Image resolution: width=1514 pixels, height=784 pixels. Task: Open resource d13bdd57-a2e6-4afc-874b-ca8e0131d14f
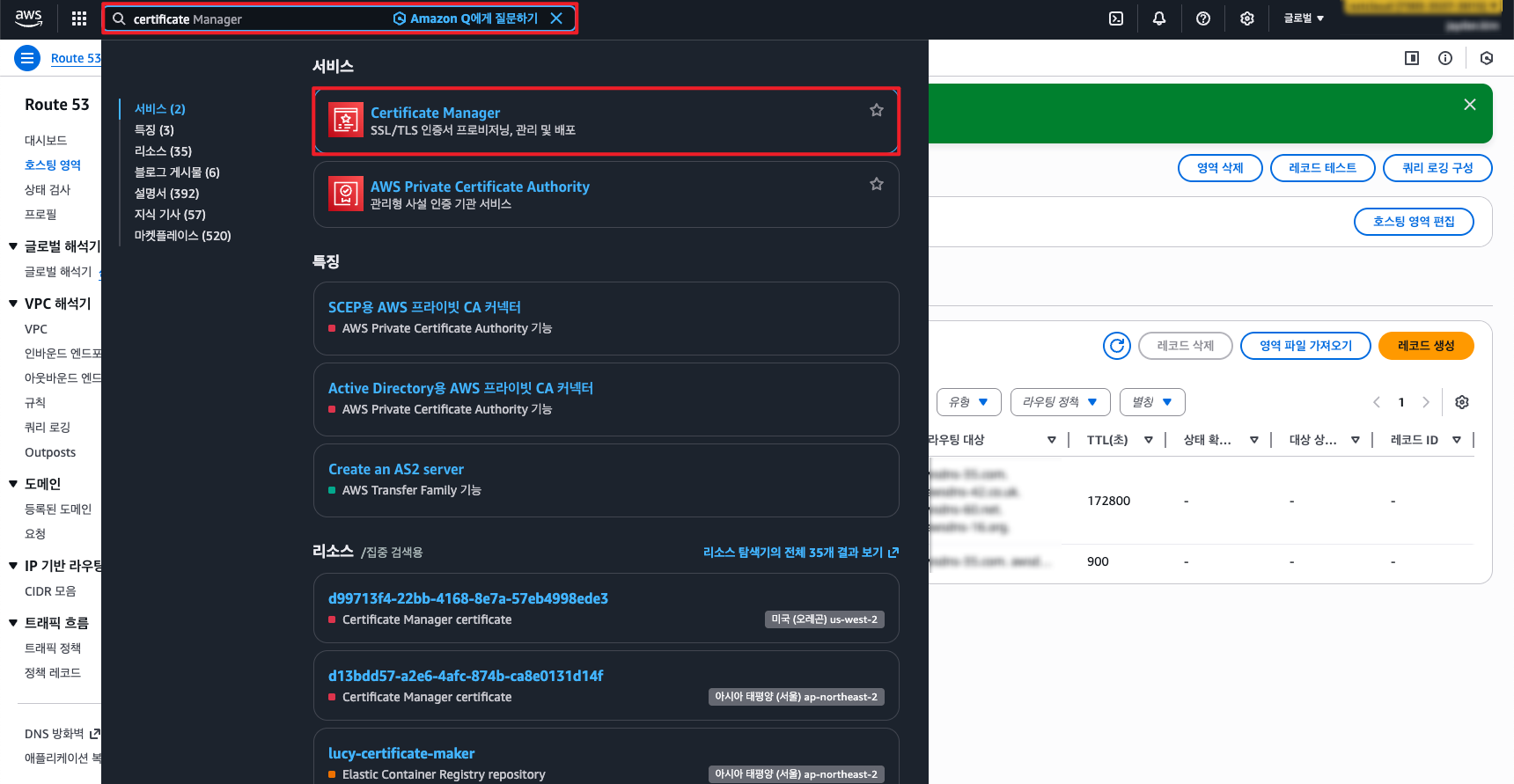click(466, 676)
